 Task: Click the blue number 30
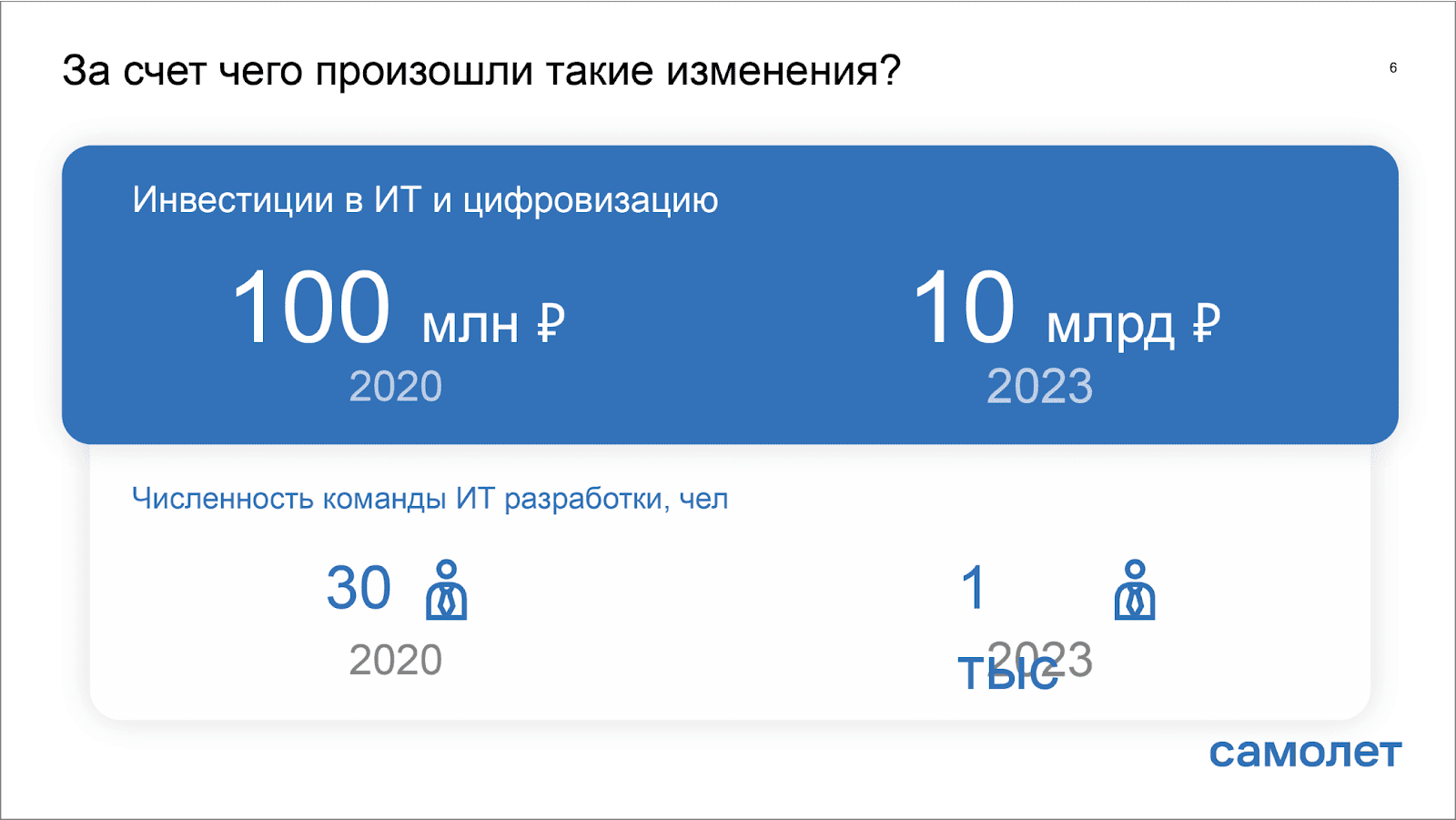point(359,588)
